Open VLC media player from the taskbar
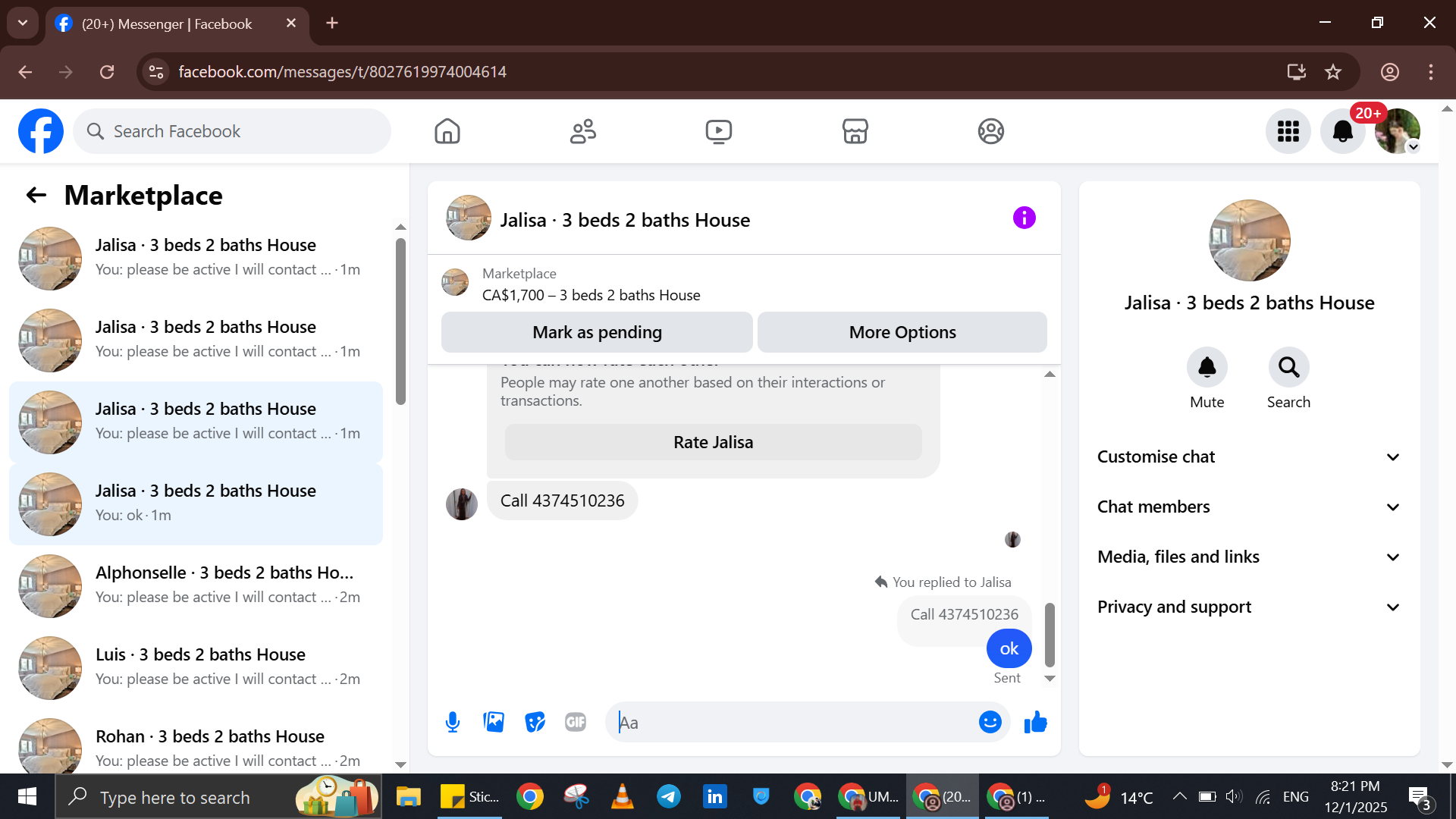This screenshot has height=819, width=1456. click(622, 797)
